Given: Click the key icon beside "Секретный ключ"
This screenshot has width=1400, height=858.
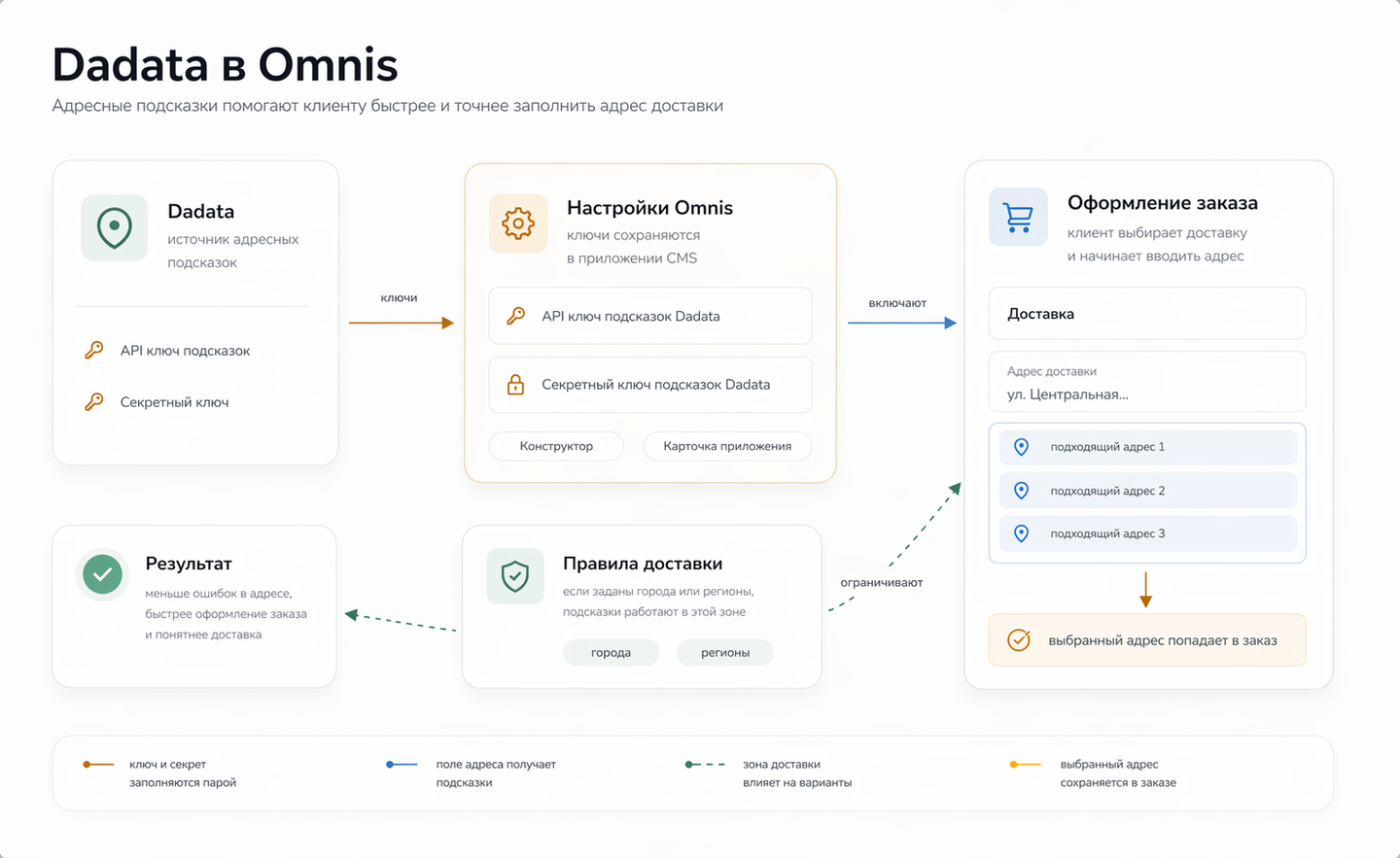Looking at the screenshot, I should click(x=92, y=400).
